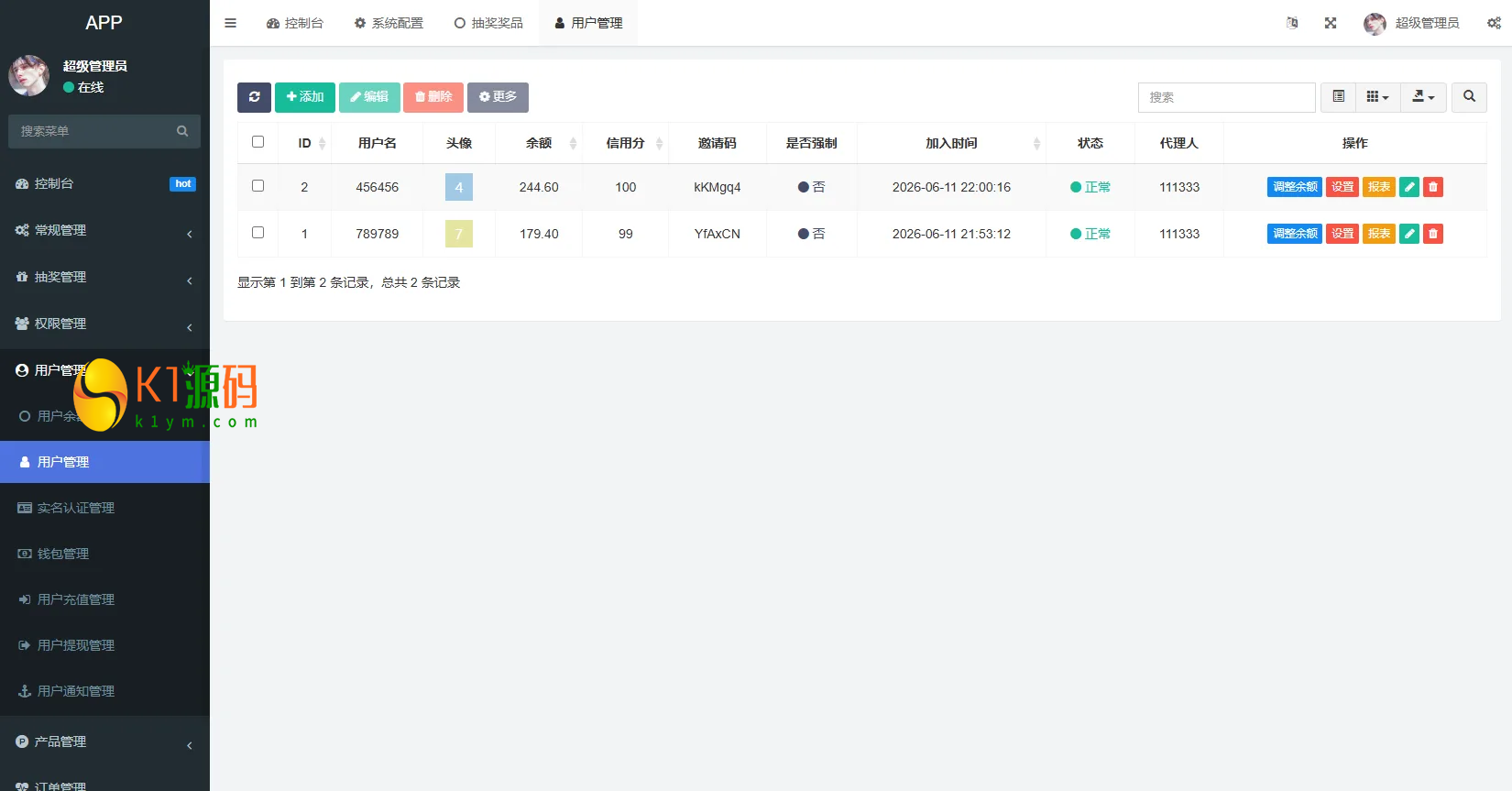This screenshot has height=791, width=1512.
Task: Open 用户充值管理 in sidebar
Action: coord(104,599)
